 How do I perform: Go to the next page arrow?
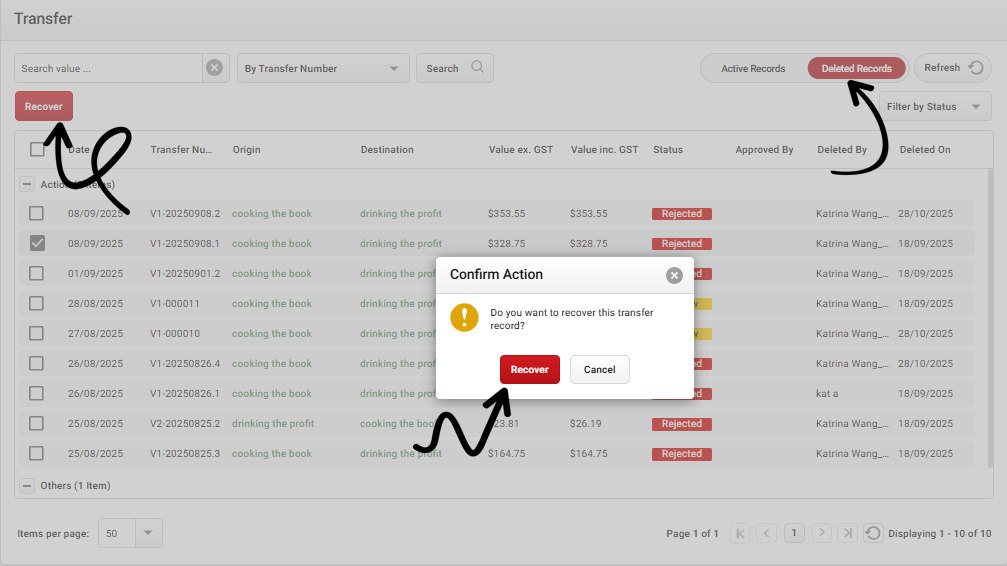click(x=821, y=534)
